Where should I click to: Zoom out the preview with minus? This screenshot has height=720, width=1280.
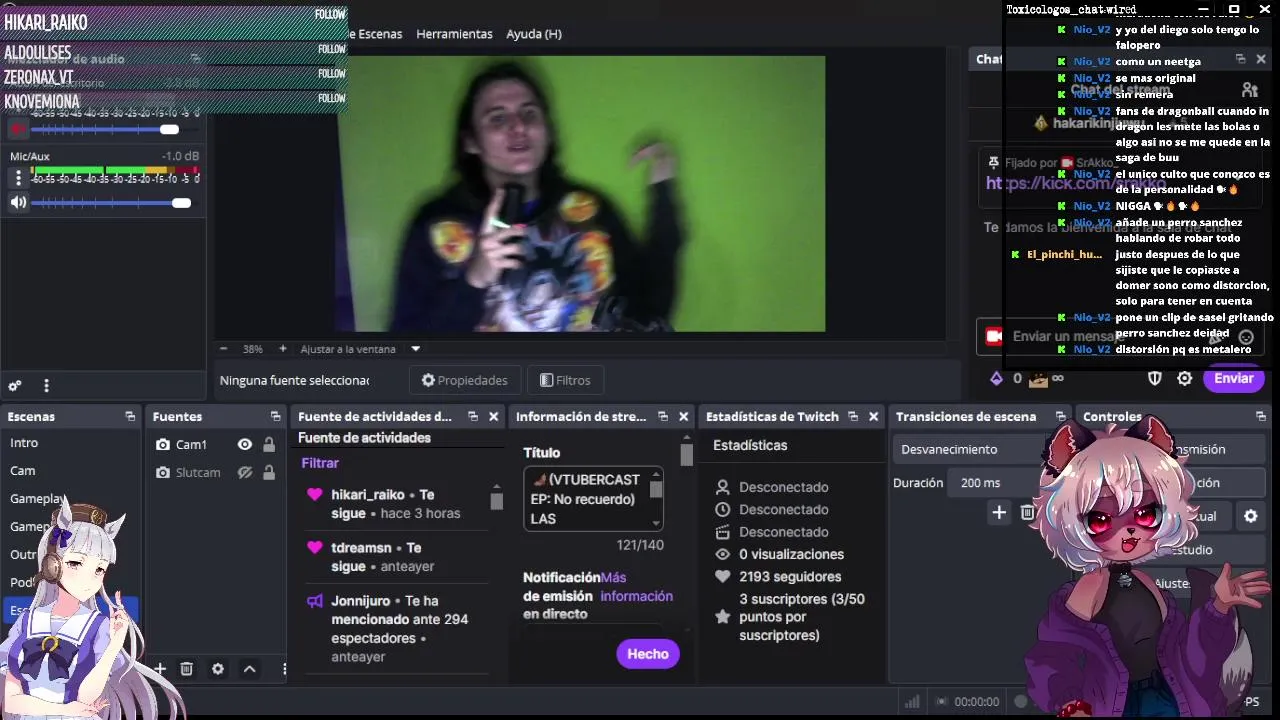[x=223, y=349]
